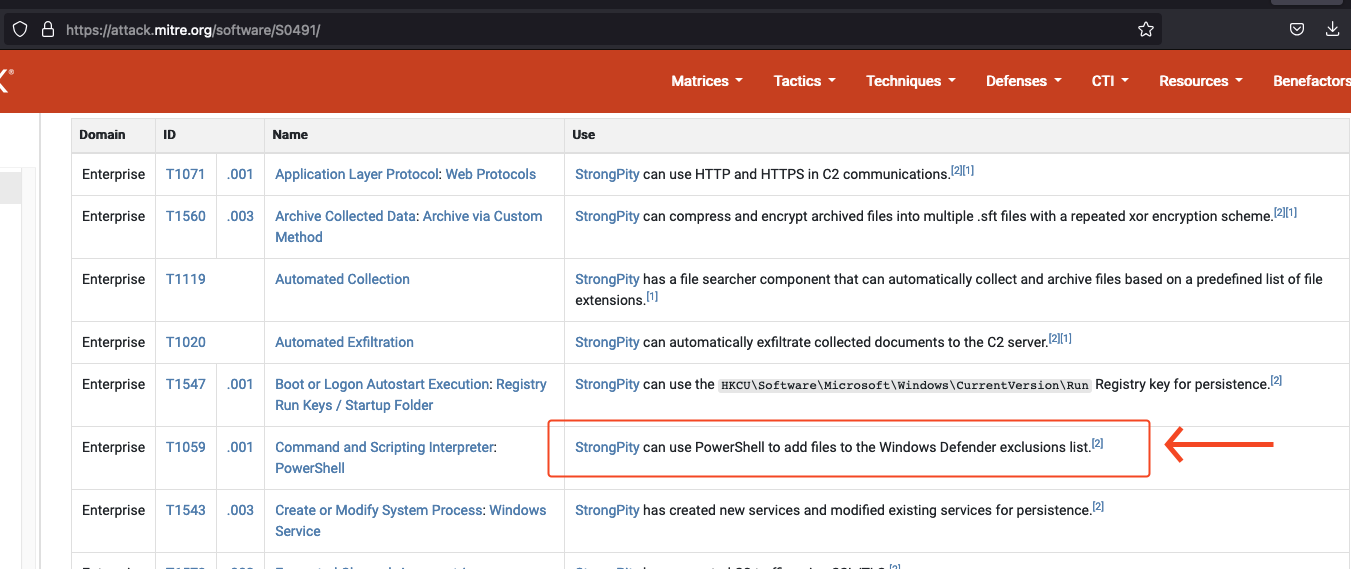This screenshot has height=569, width=1351.
Task: Open the Web Protocols link
Action: point(491,174)
